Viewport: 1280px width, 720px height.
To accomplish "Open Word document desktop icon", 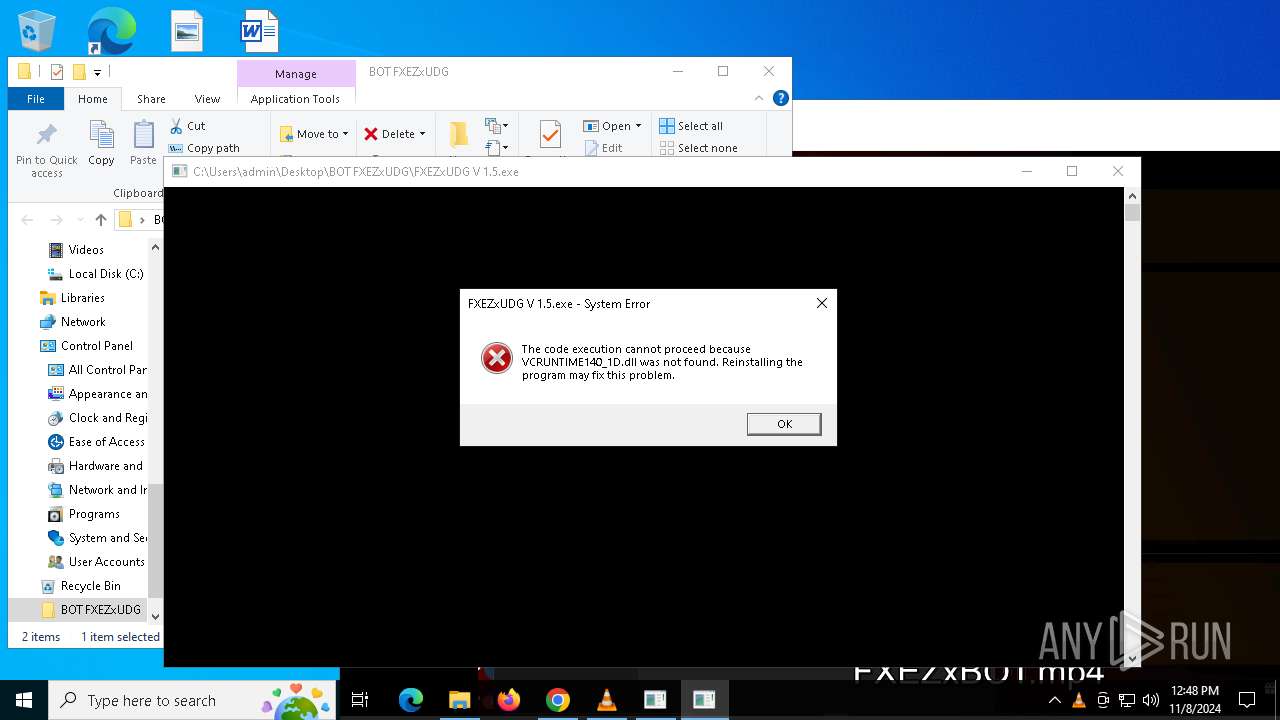I will (x=259, y=32).
